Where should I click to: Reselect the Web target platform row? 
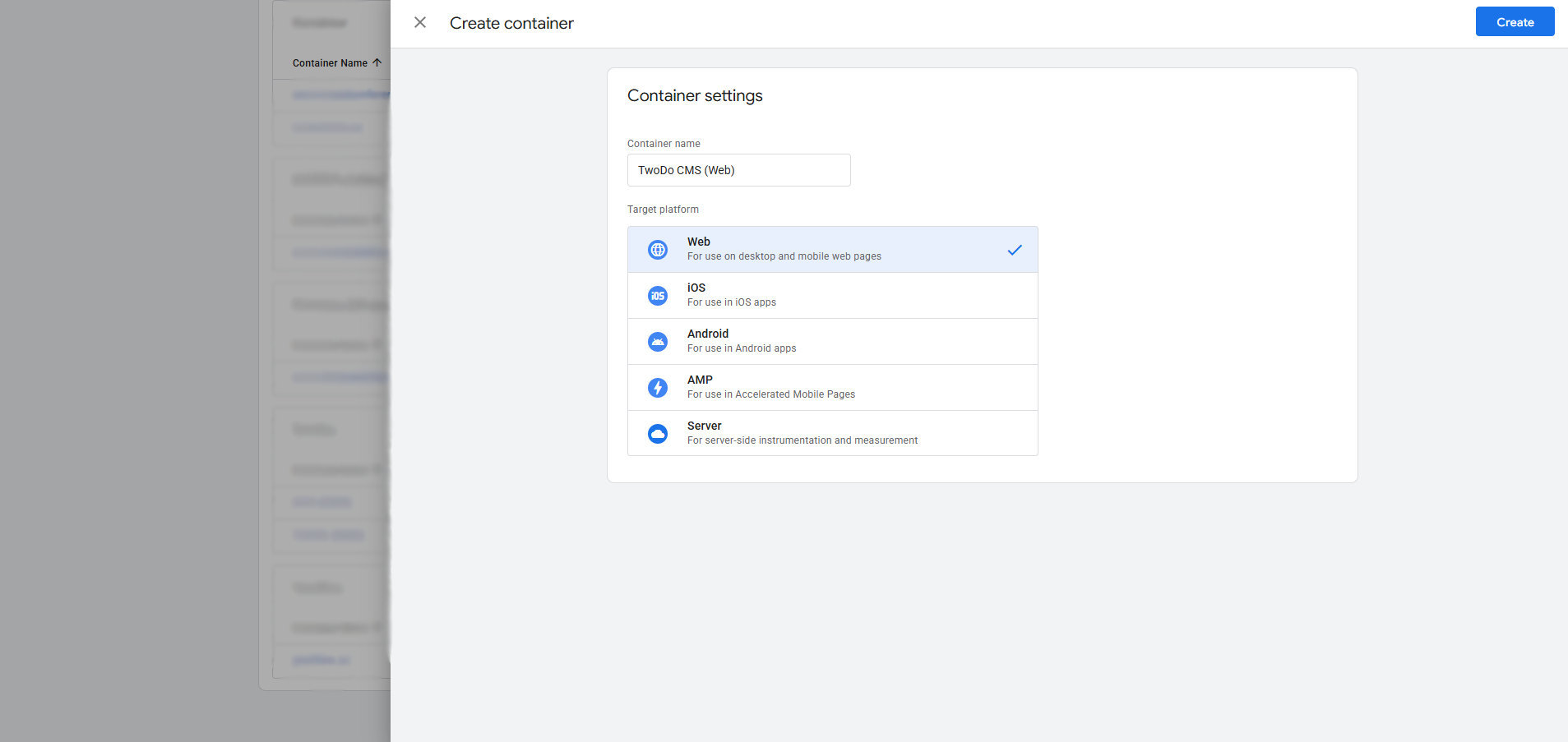coord(833,249)
